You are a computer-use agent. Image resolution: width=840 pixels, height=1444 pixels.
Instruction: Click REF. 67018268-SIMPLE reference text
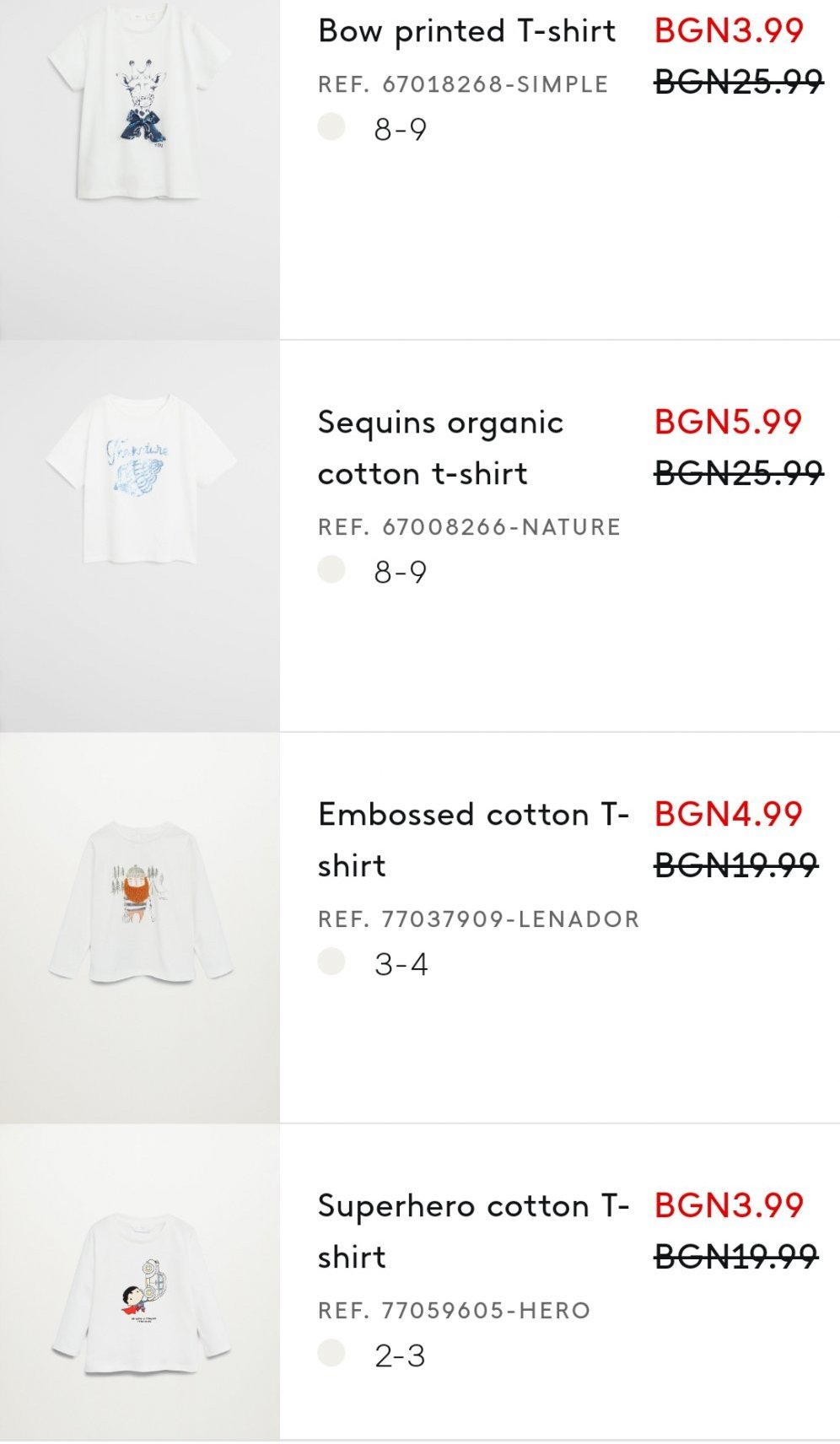pos(463,84)
